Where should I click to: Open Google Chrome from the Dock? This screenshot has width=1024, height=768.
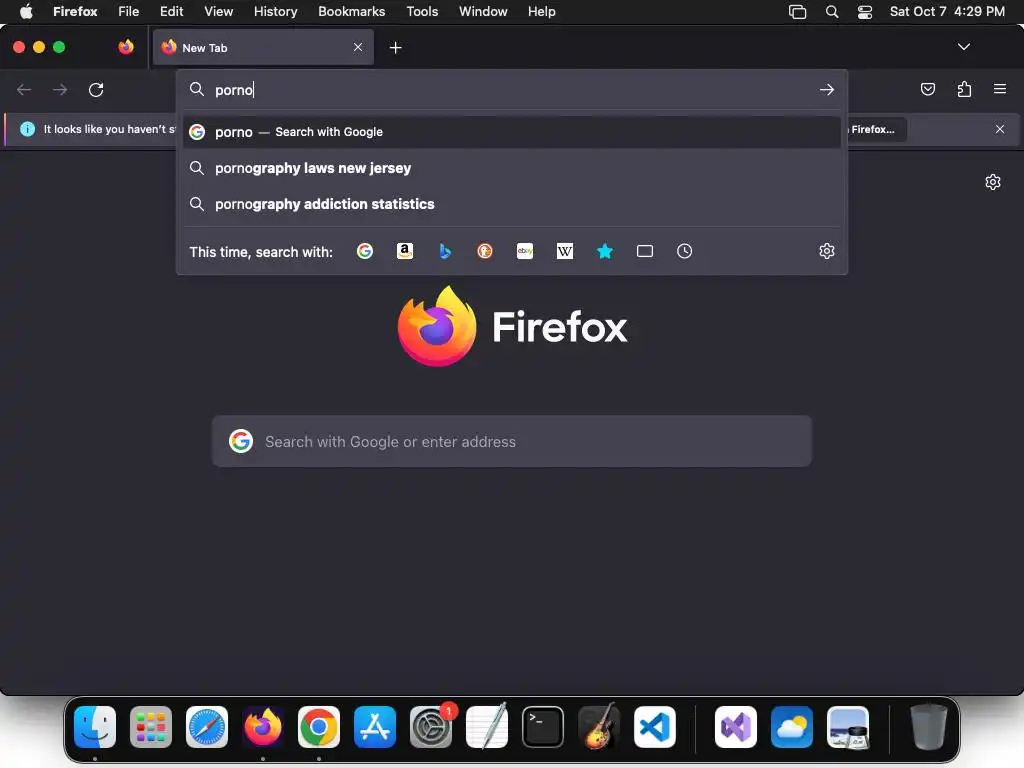319,726
